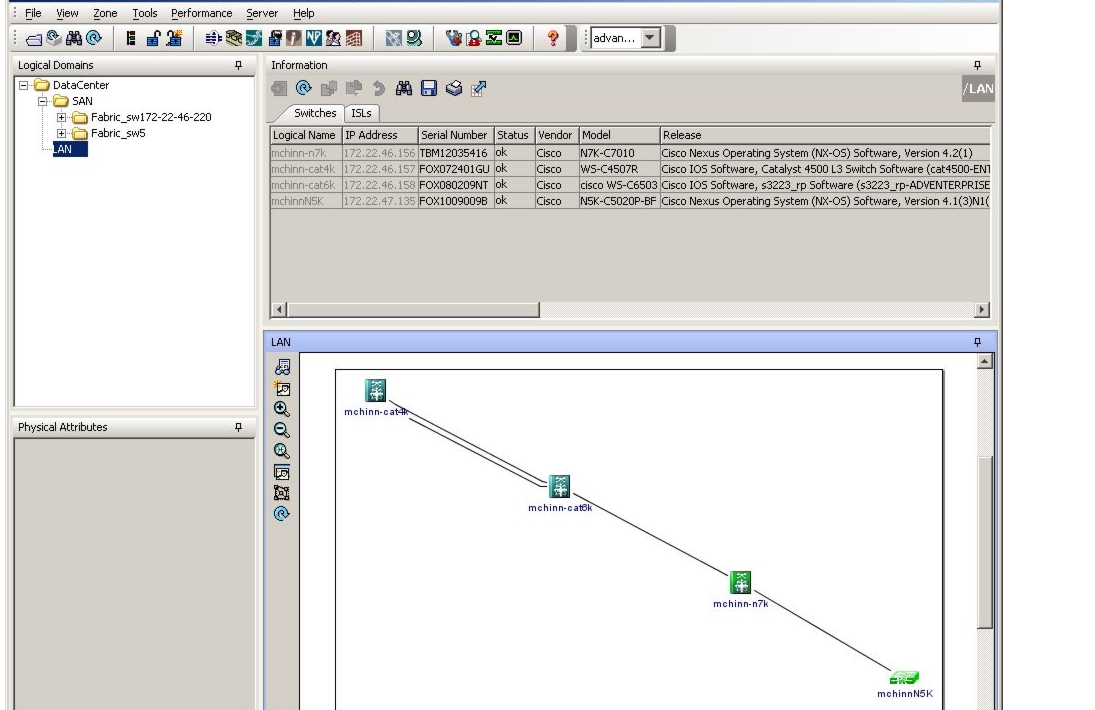Click the teal running figure toolbar icon
The height and width of the screenshot is (710, 1095).
(254, 38)
